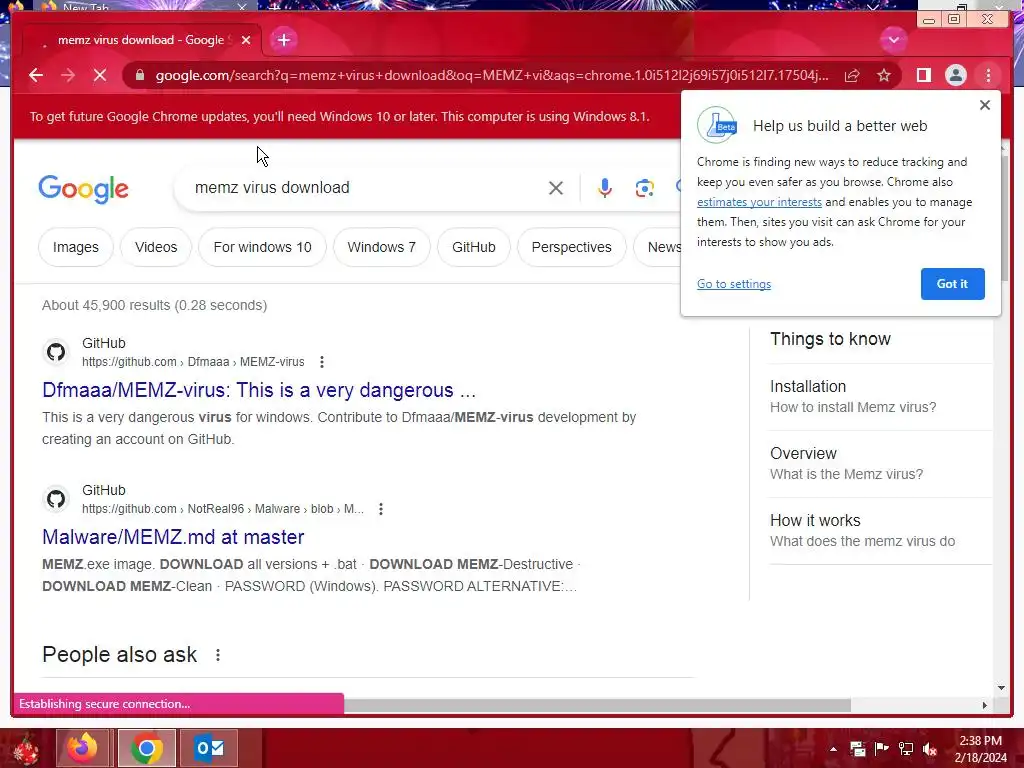
Task: Open a new tab with plus button
Action: (283, 40)
